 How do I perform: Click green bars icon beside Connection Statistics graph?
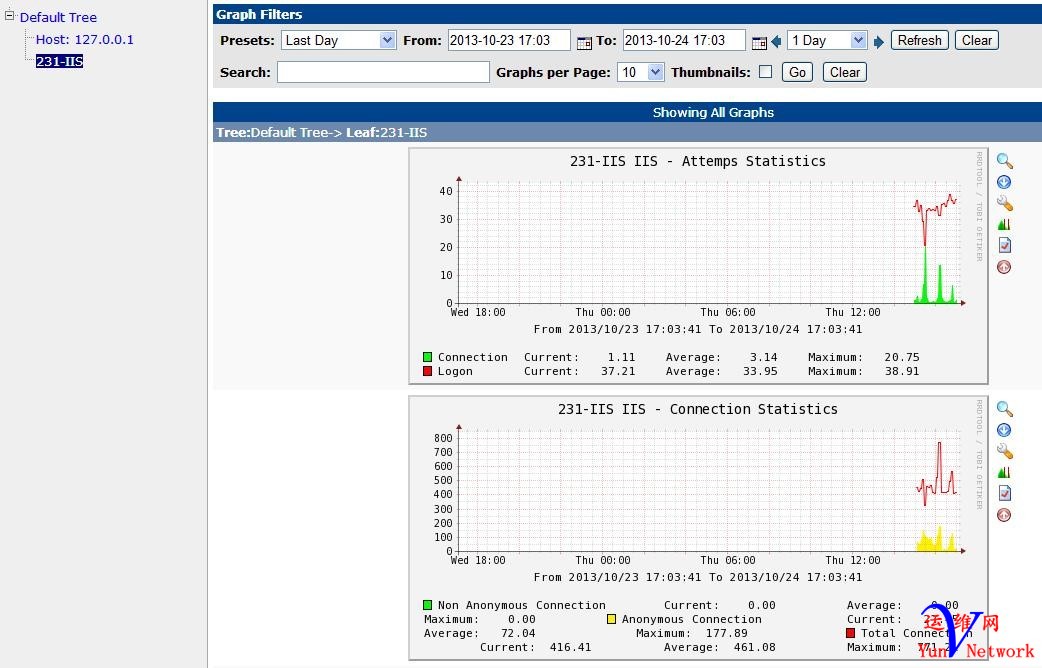[x=1004, y=473]
